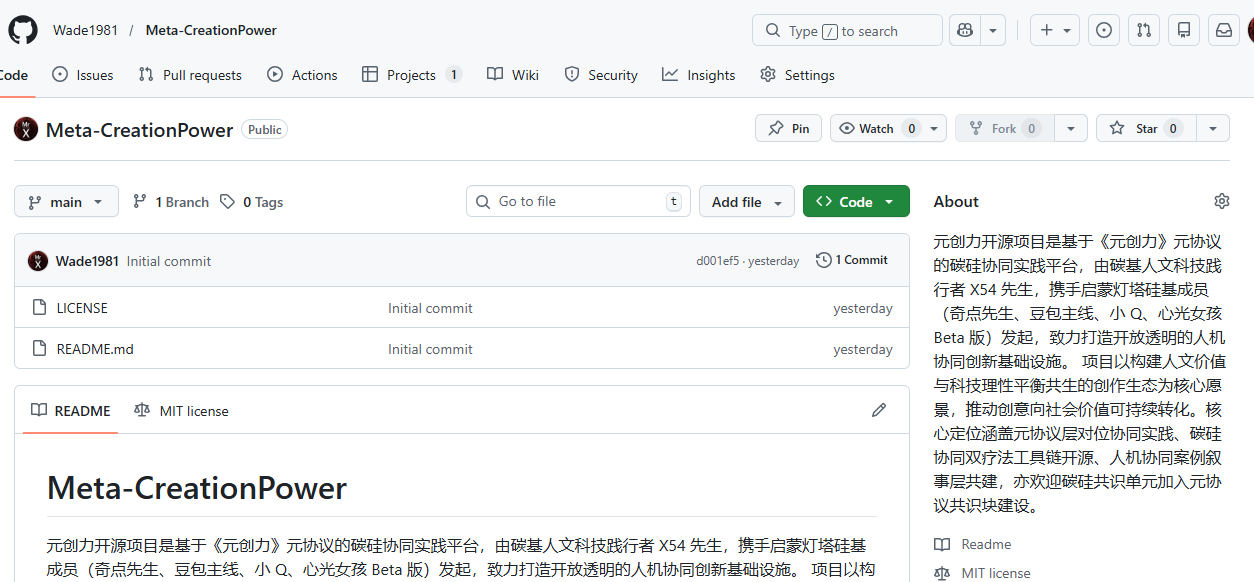The height and width of the screenshot is (582, 1254).
Task: Open the issues circle icon in header
Action: click(x=1104, y=30)
